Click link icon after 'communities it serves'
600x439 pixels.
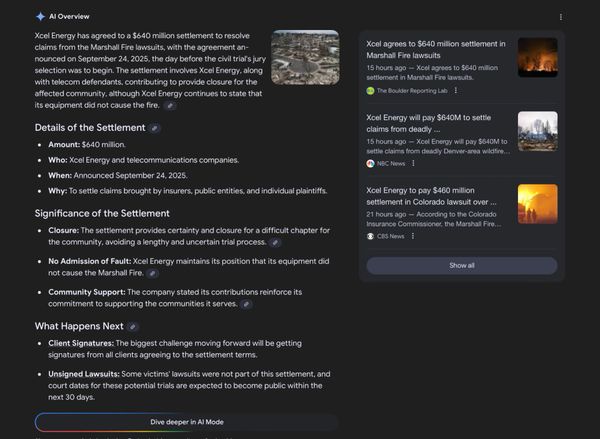click(246, 304)
